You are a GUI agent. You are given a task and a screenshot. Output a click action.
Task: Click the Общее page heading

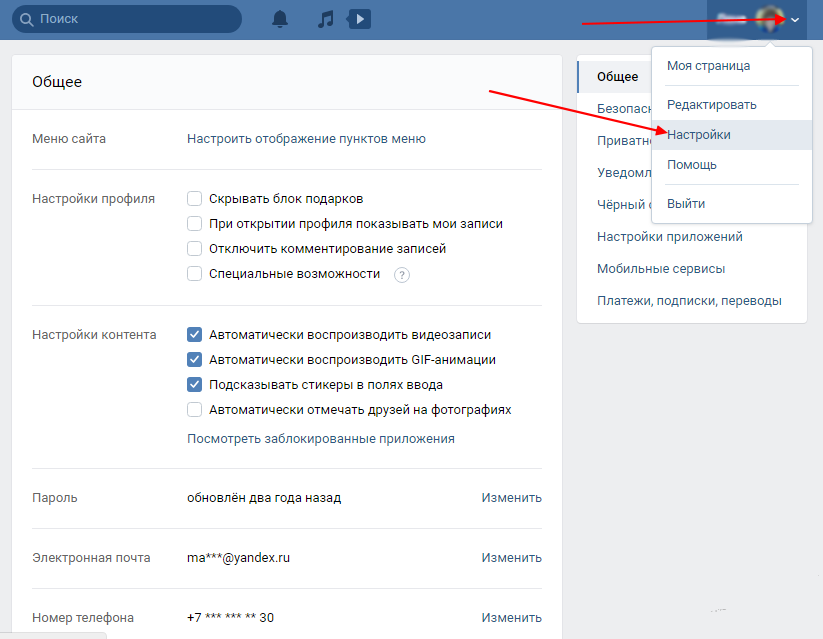point(57,82)
